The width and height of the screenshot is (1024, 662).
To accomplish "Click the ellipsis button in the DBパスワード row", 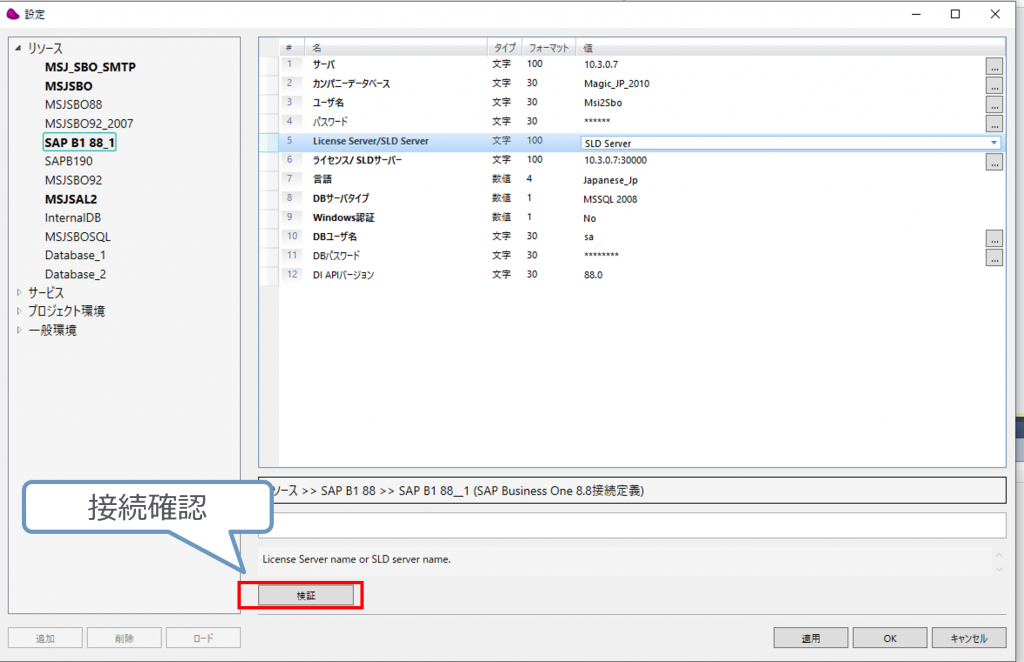I will [993, 257].
